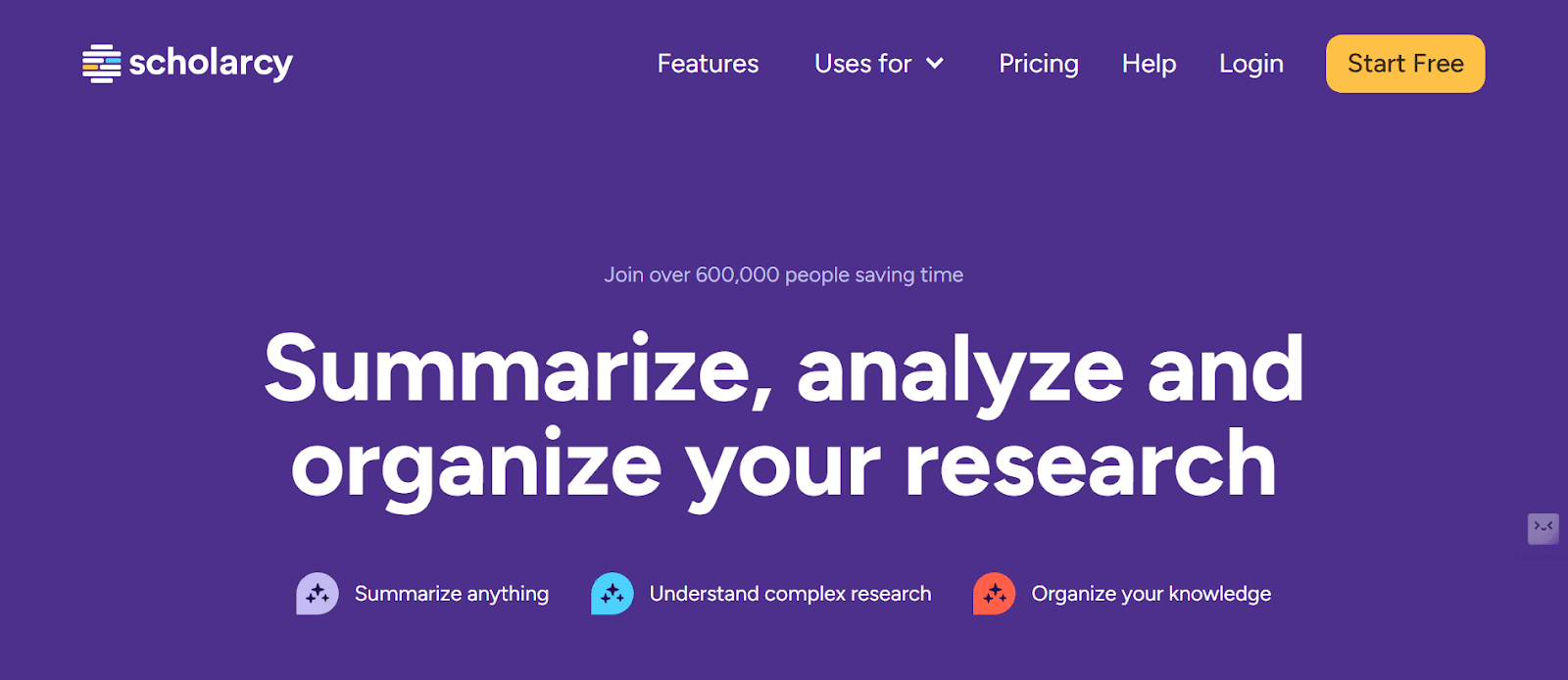Click the Join over 600,000 people tagline
The height and width of the screenshot is (680, 1568).
point(784,275)
